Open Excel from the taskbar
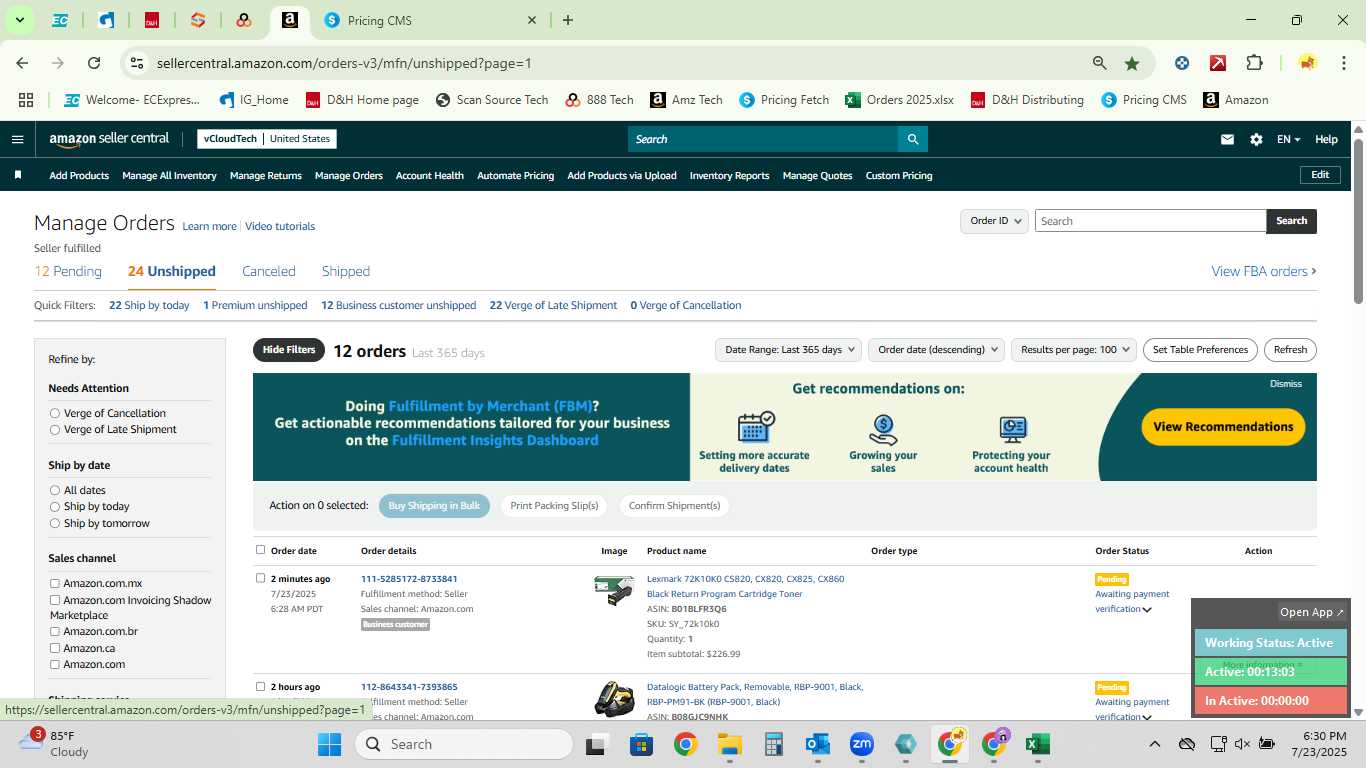The height and width of the screenshot is (768, 1366). [x=1038, y=744]
